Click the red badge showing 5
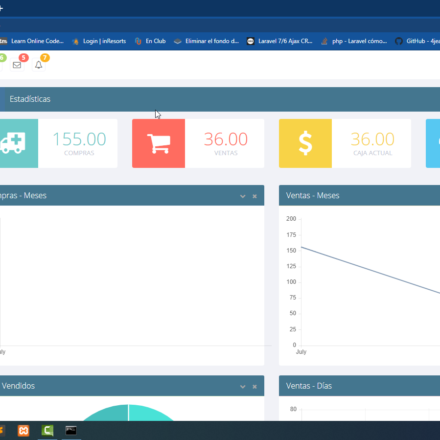 (x=23, y=57)
